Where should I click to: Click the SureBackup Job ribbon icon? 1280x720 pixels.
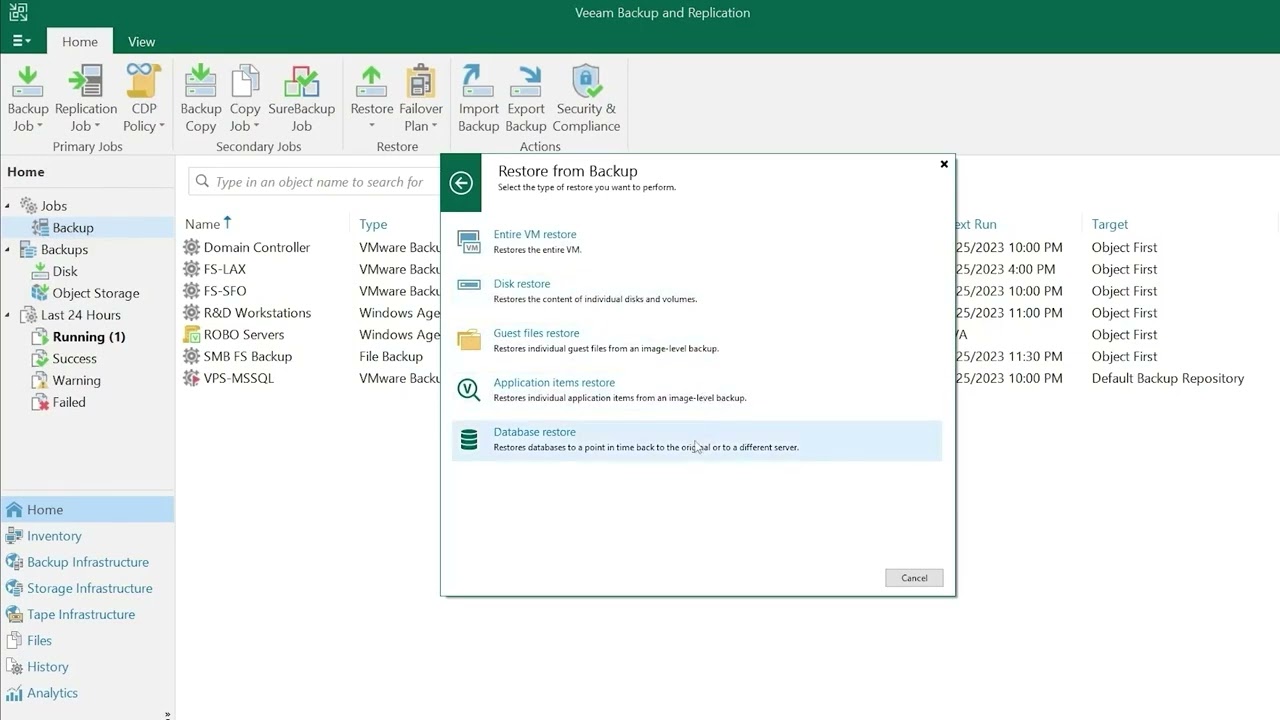pyautogui.click(x=301, y=81)
